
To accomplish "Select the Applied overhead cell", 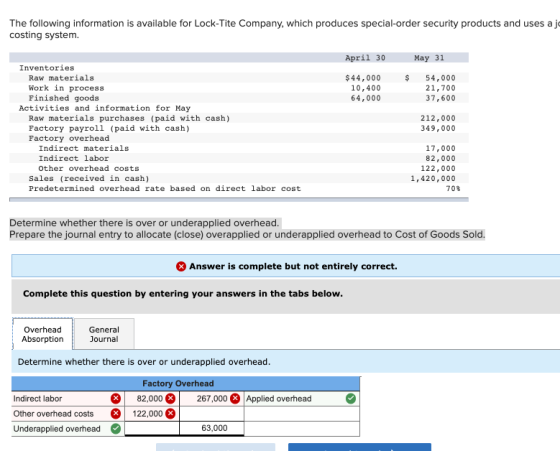I will coord(302,399).
